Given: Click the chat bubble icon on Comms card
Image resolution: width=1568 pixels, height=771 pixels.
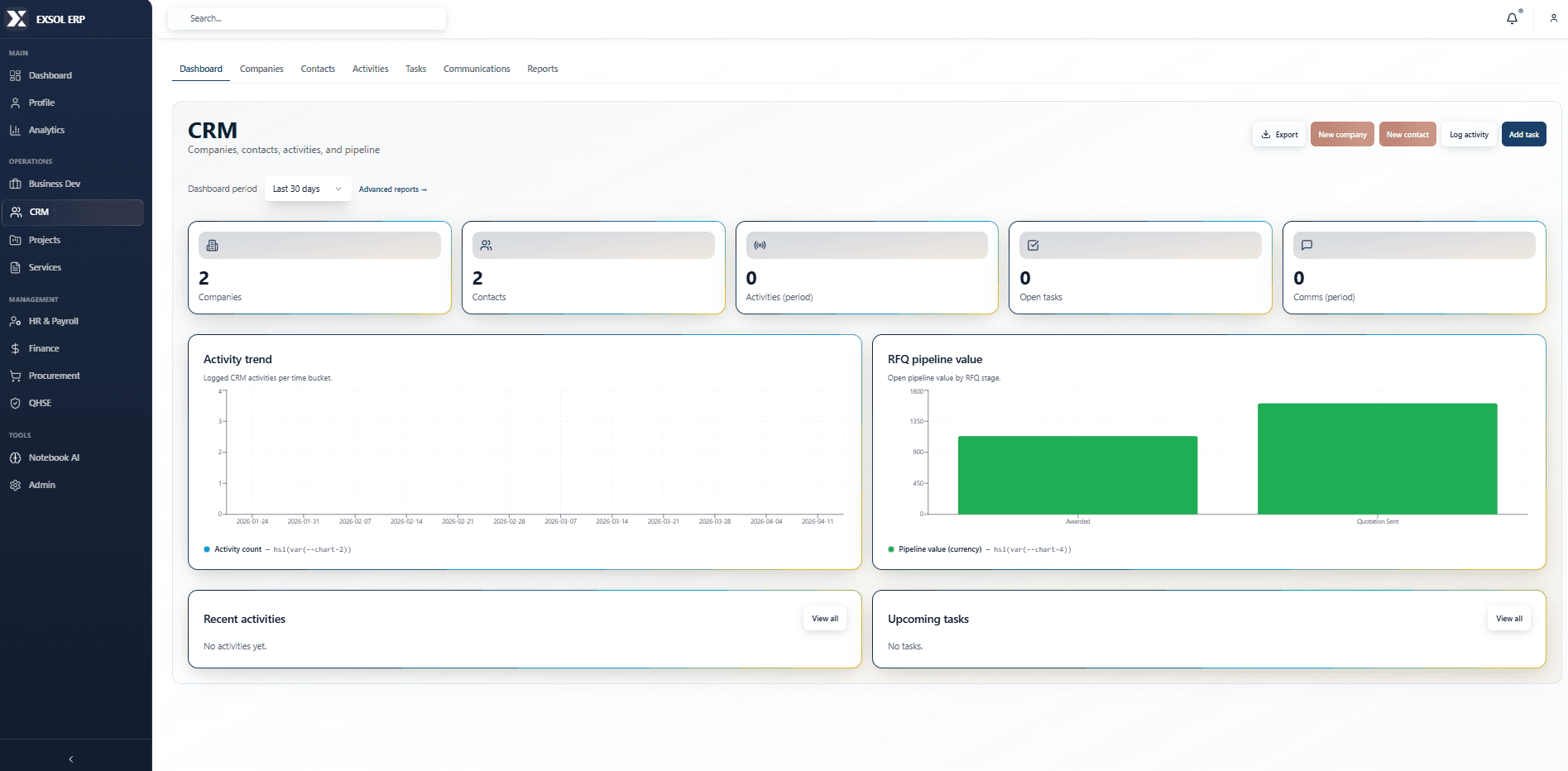Looking at the screenshot, I should (1307, 245).
